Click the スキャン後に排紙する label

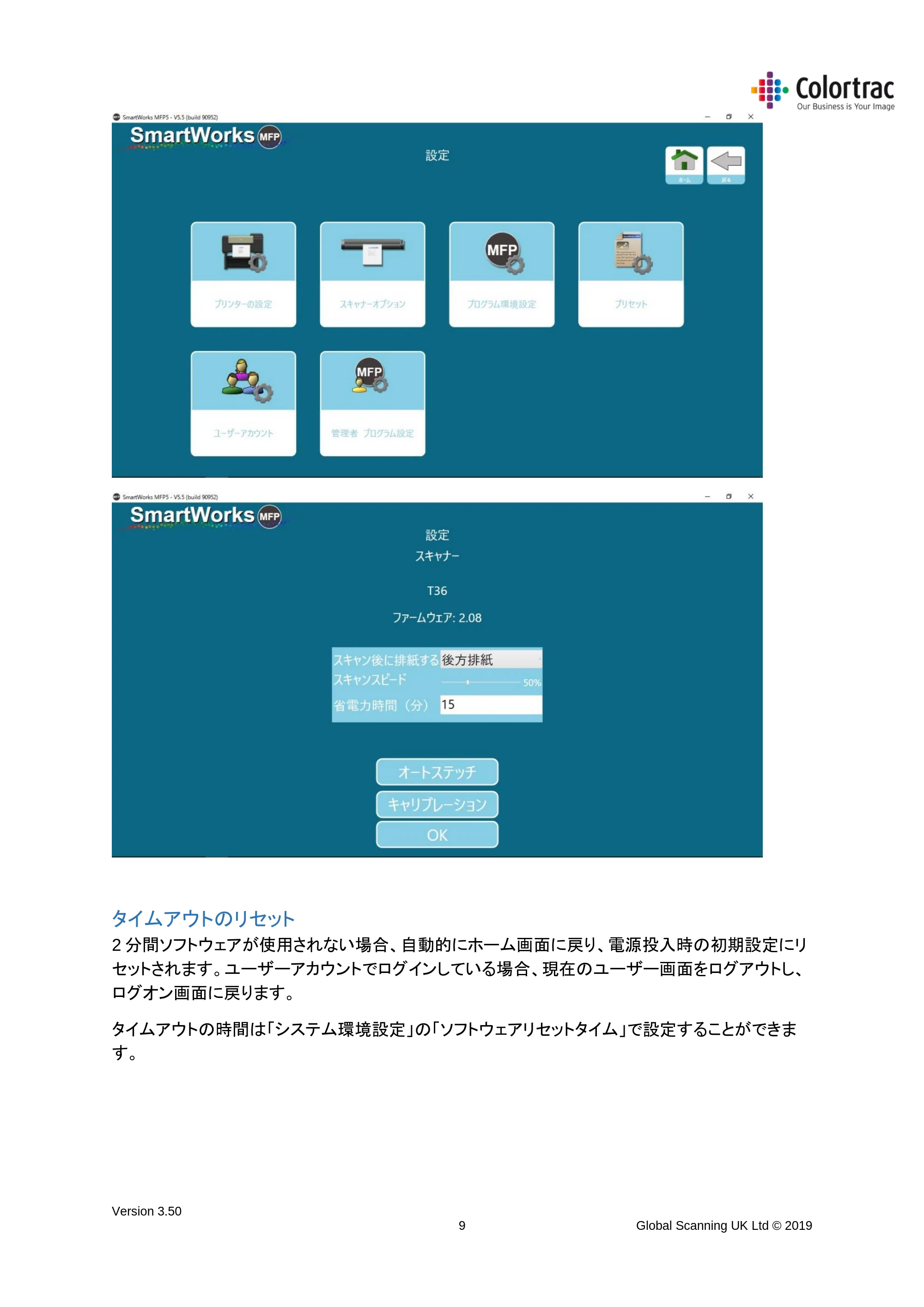pos(386,660)
